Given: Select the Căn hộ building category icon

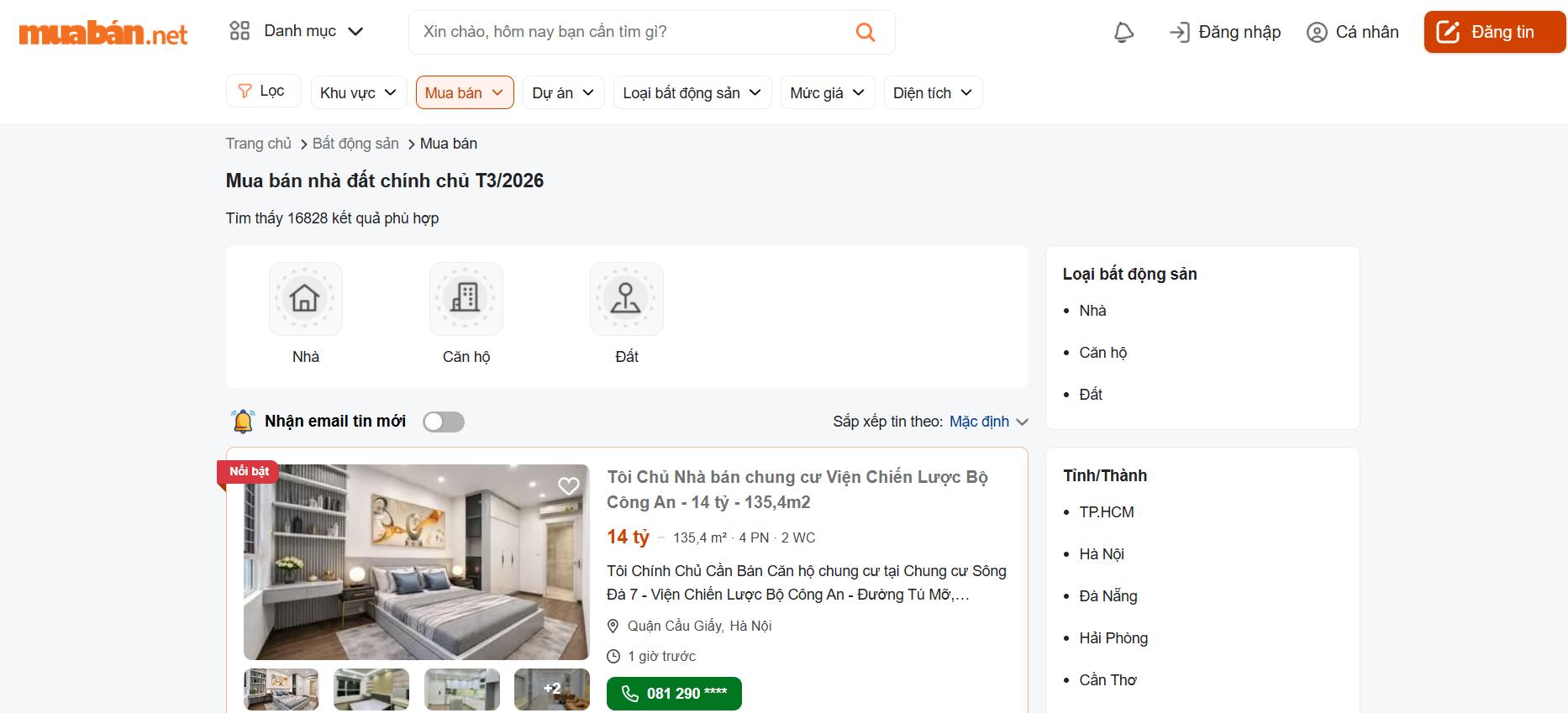Looking at the screenshot, I should (466, 298).
